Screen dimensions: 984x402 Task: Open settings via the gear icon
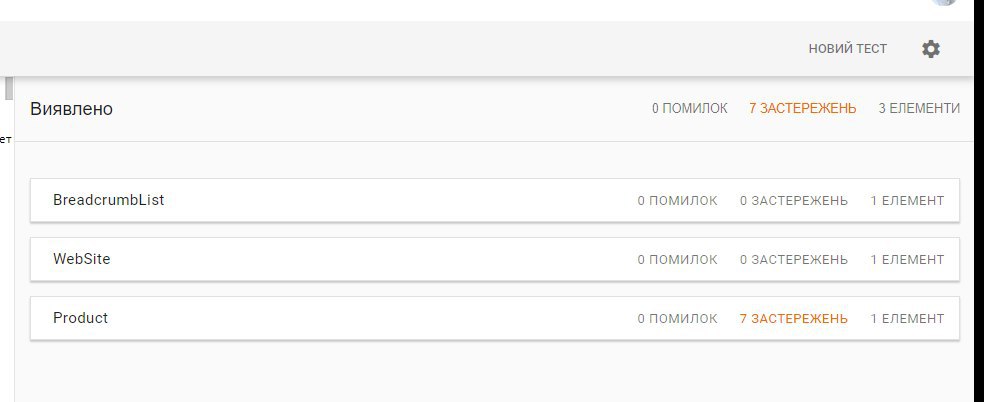pos(931,49)
